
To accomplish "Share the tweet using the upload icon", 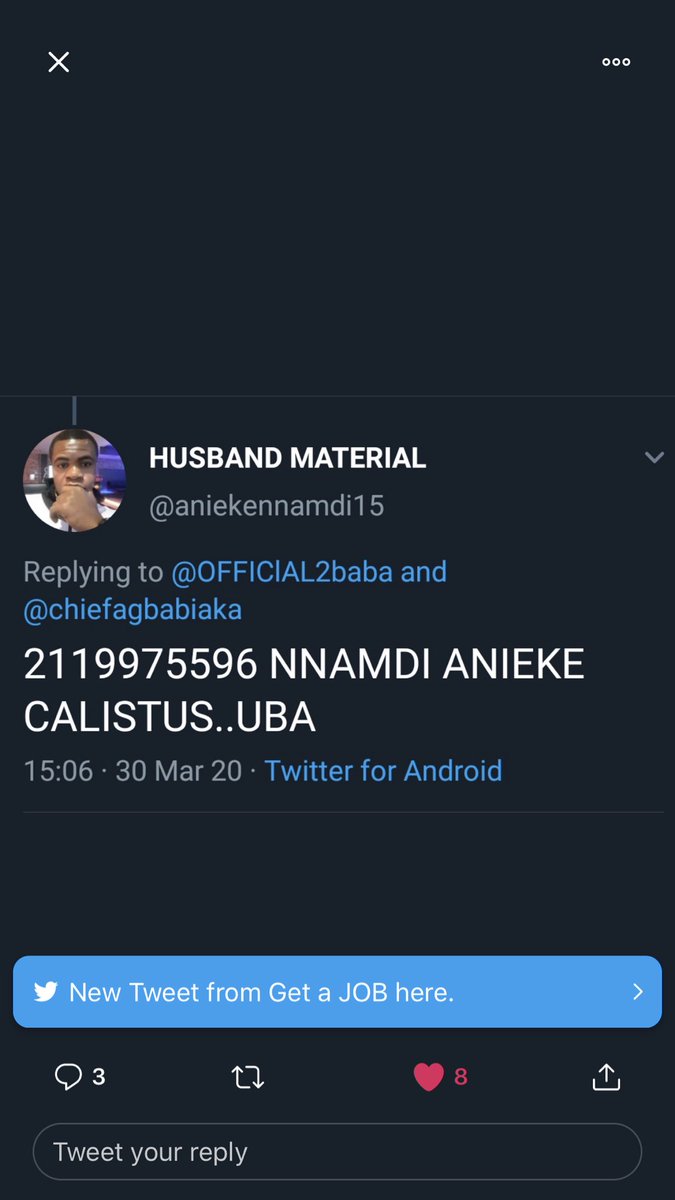I will coord(606,1076).
